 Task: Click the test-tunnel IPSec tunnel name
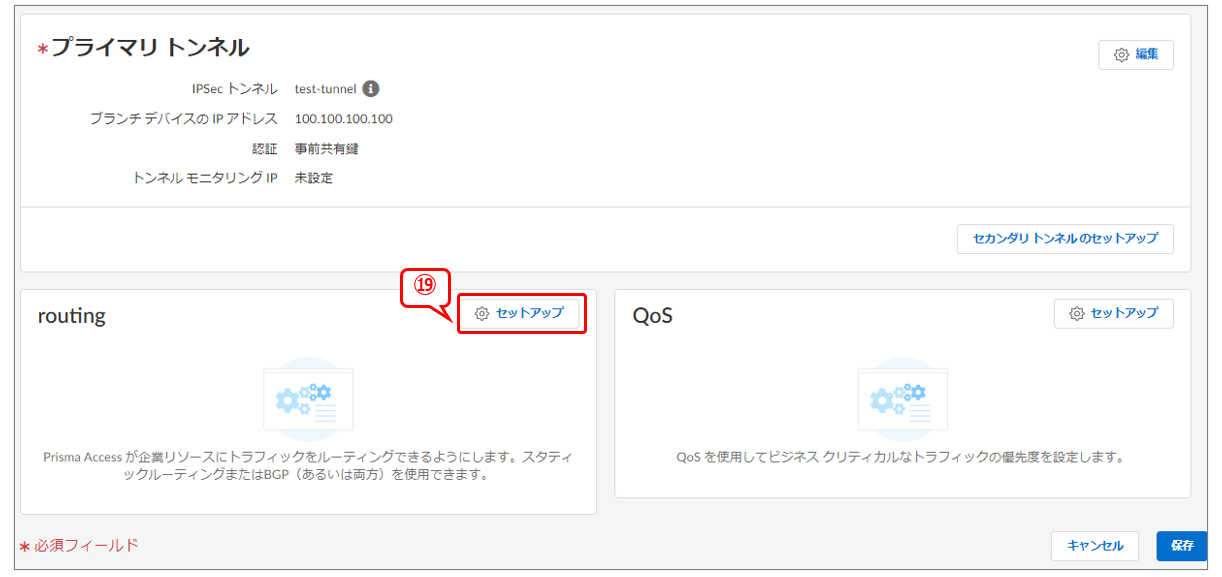tap(325, 89)
